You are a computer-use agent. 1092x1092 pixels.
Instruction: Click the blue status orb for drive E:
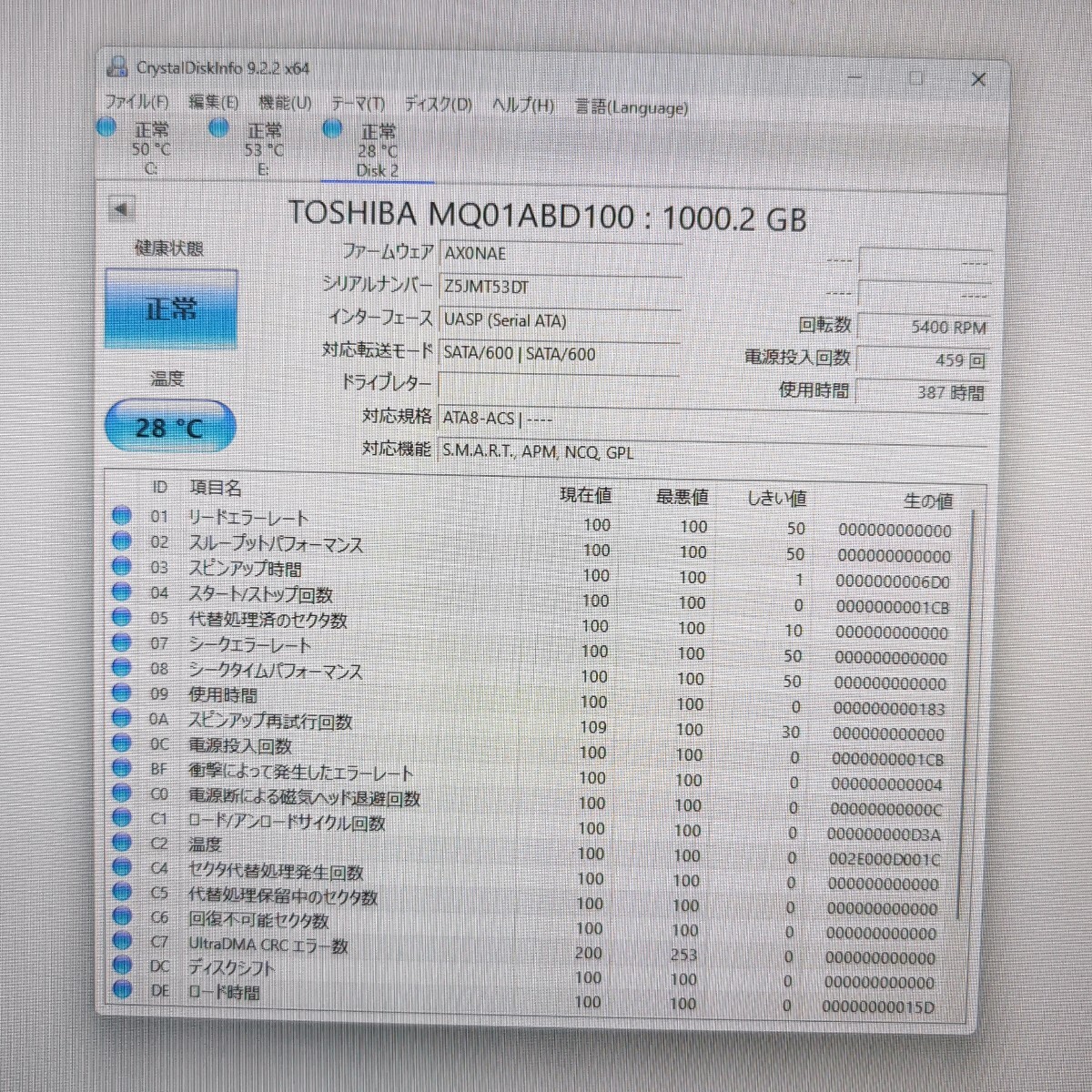click(x=218, y=128)
